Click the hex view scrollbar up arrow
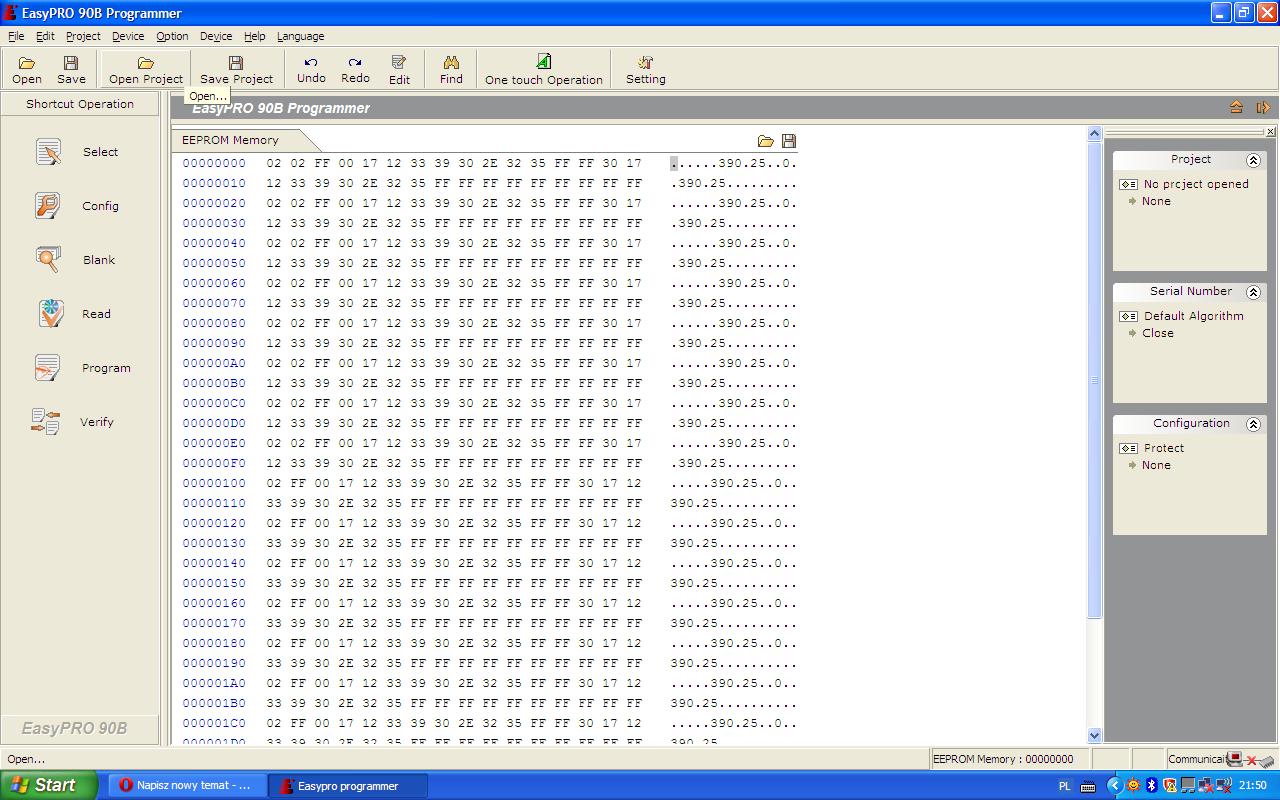This screenshot has width=1280, height=800. 1094,134
